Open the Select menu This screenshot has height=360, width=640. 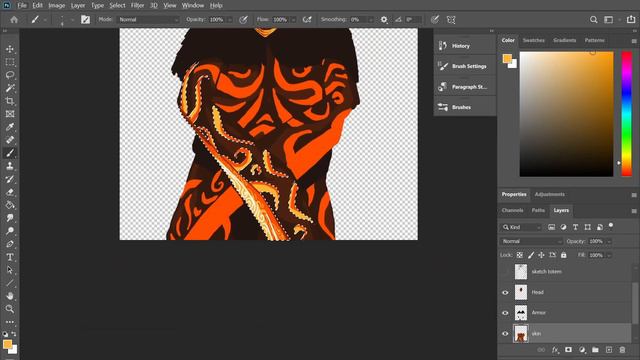[x=117, y=5]
